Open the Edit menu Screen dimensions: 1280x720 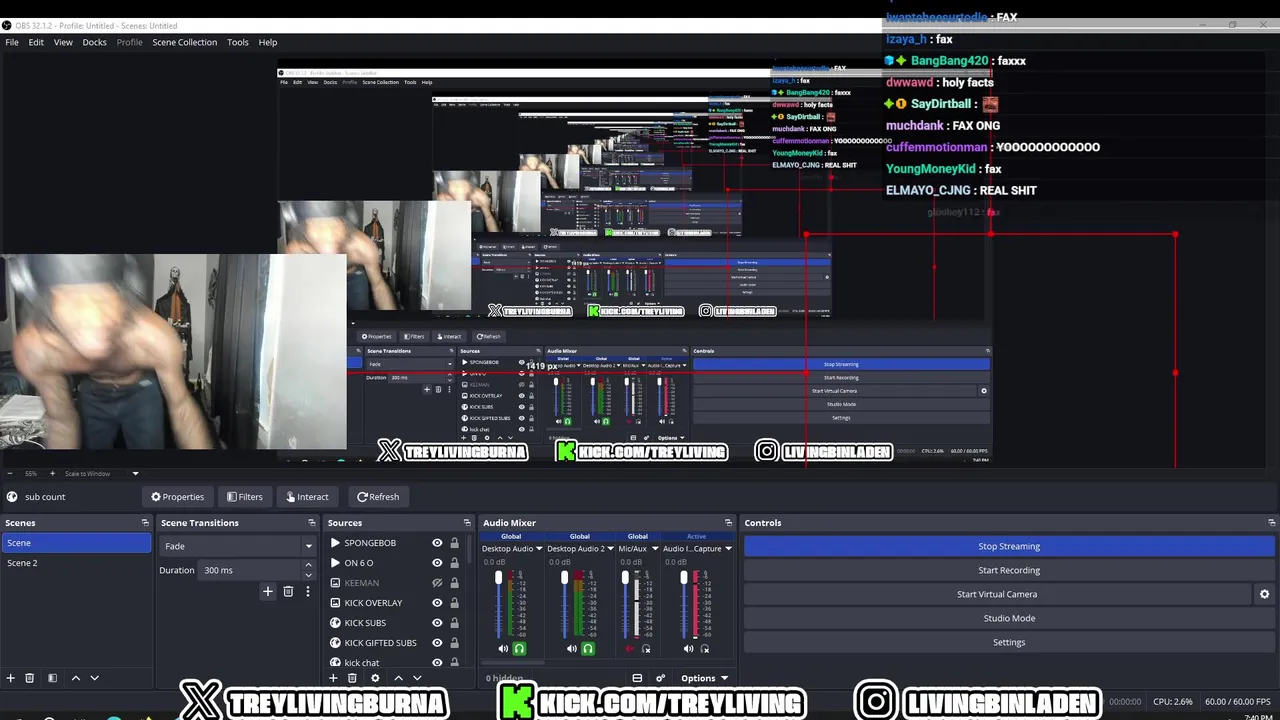[x=36, y=42]
